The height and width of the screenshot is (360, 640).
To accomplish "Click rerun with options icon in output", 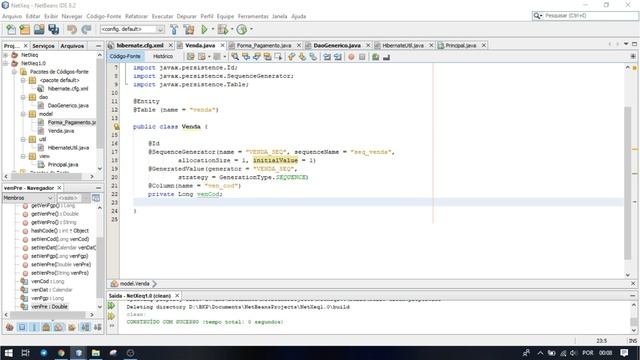I will pos(111,316).
